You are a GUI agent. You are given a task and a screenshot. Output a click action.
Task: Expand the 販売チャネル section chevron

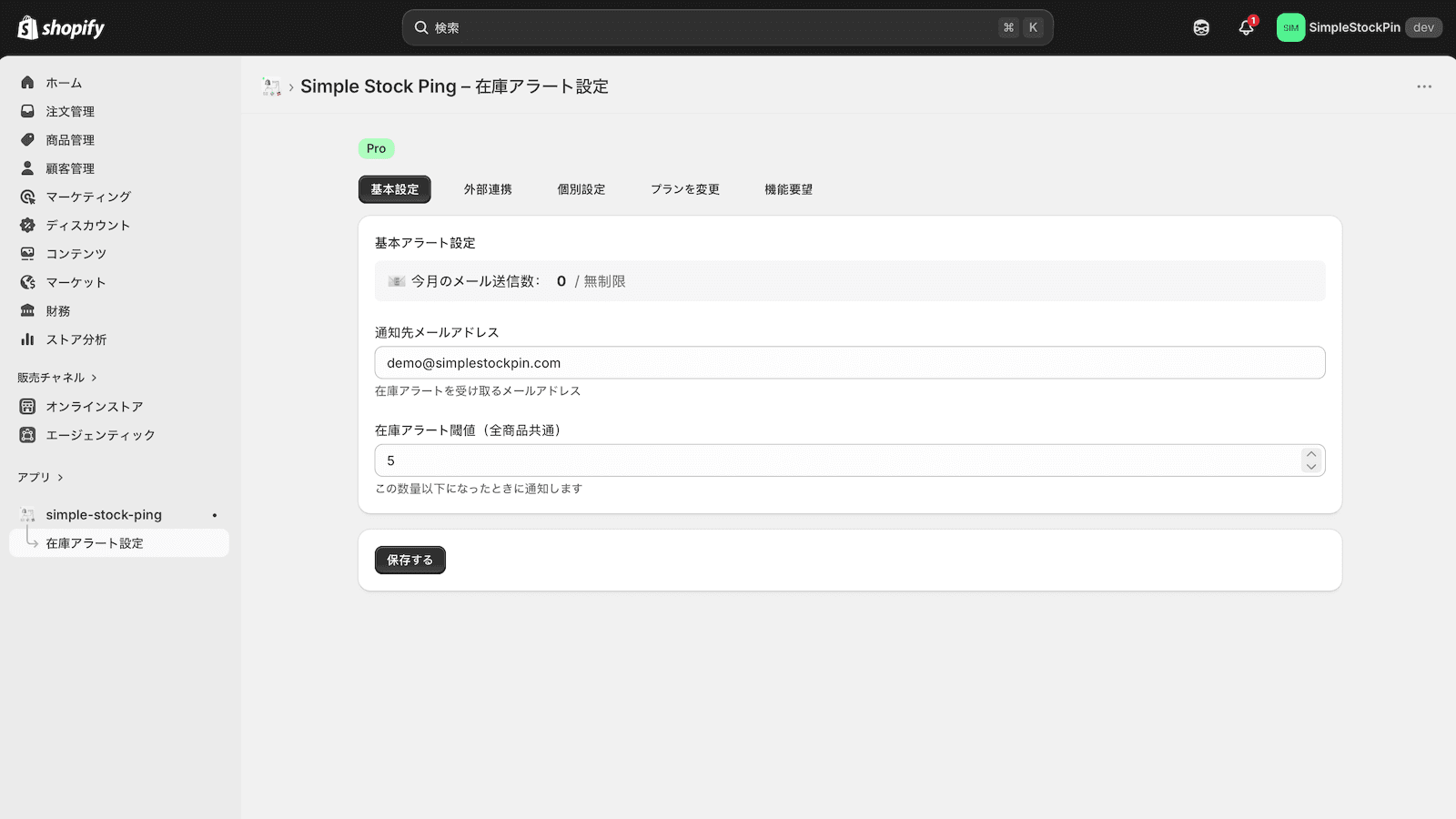94,378
